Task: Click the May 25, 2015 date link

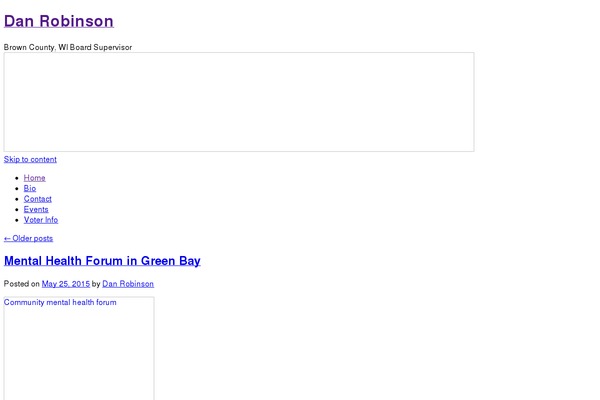Action: (x=66, y=284)
